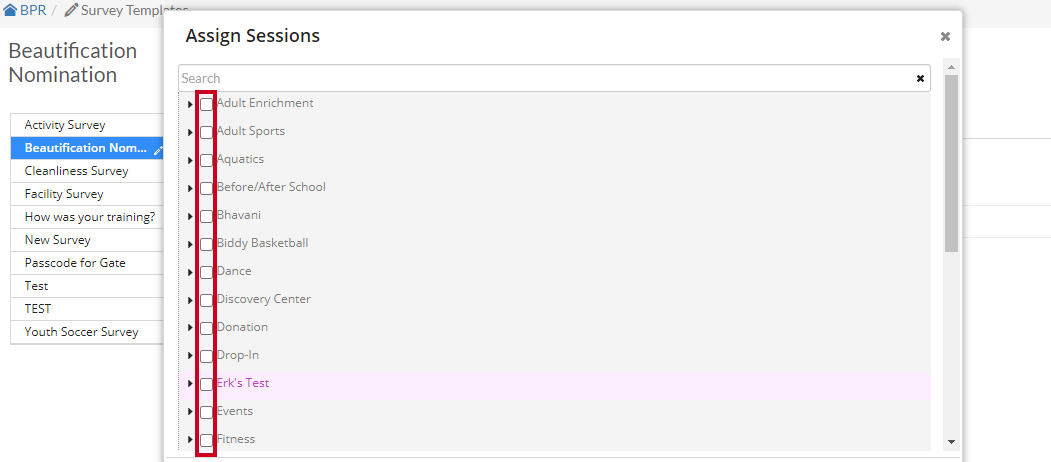This screenshot has height=462, width=1051.
Task: Click the scrollbar down arrow
Action: pos(951,442)
